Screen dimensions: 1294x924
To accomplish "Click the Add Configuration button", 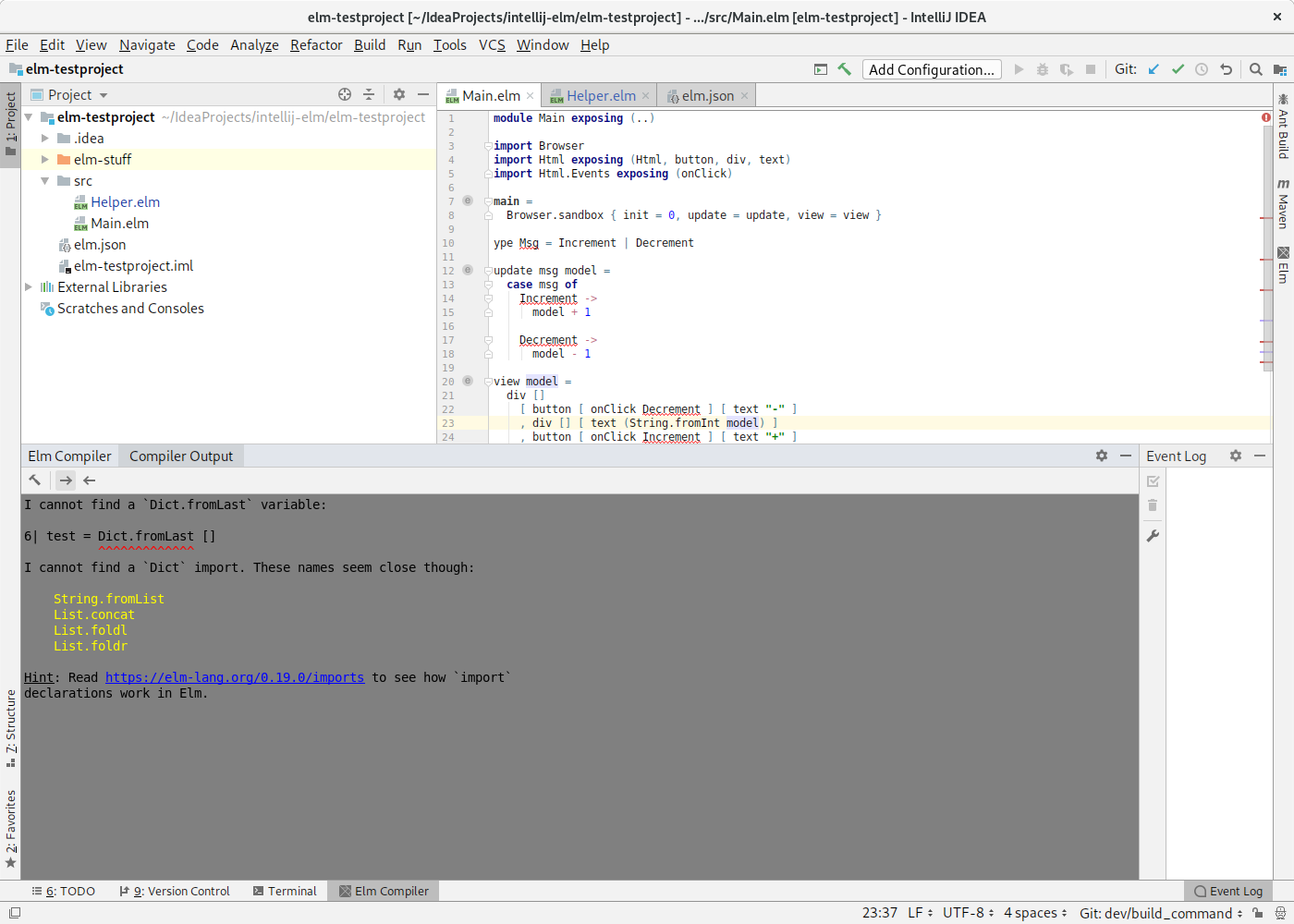I will 931,68.
